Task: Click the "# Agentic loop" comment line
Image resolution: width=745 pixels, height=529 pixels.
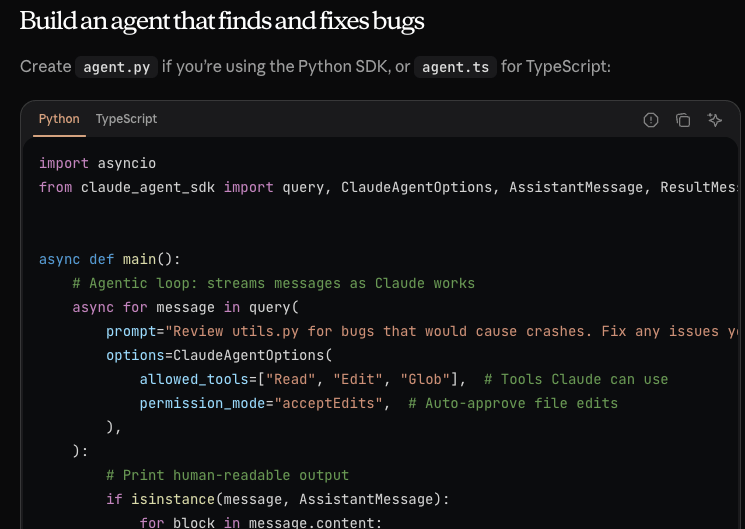Action: pos(274,283)
